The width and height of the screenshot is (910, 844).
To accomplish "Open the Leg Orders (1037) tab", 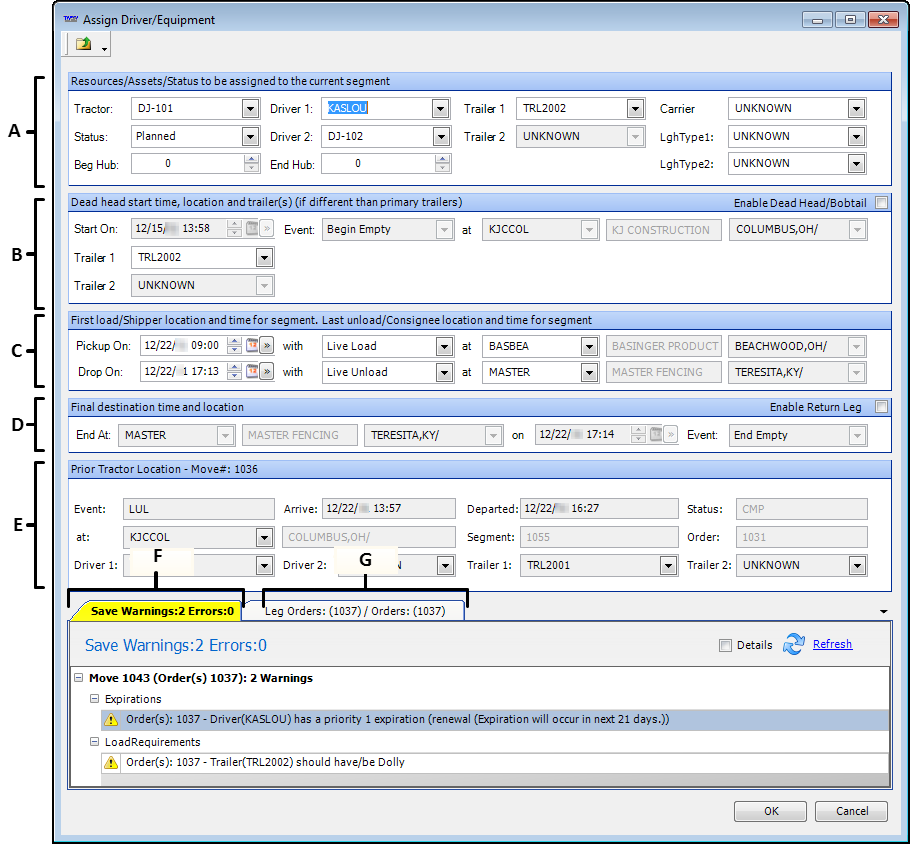I will [x=355, y=611].
